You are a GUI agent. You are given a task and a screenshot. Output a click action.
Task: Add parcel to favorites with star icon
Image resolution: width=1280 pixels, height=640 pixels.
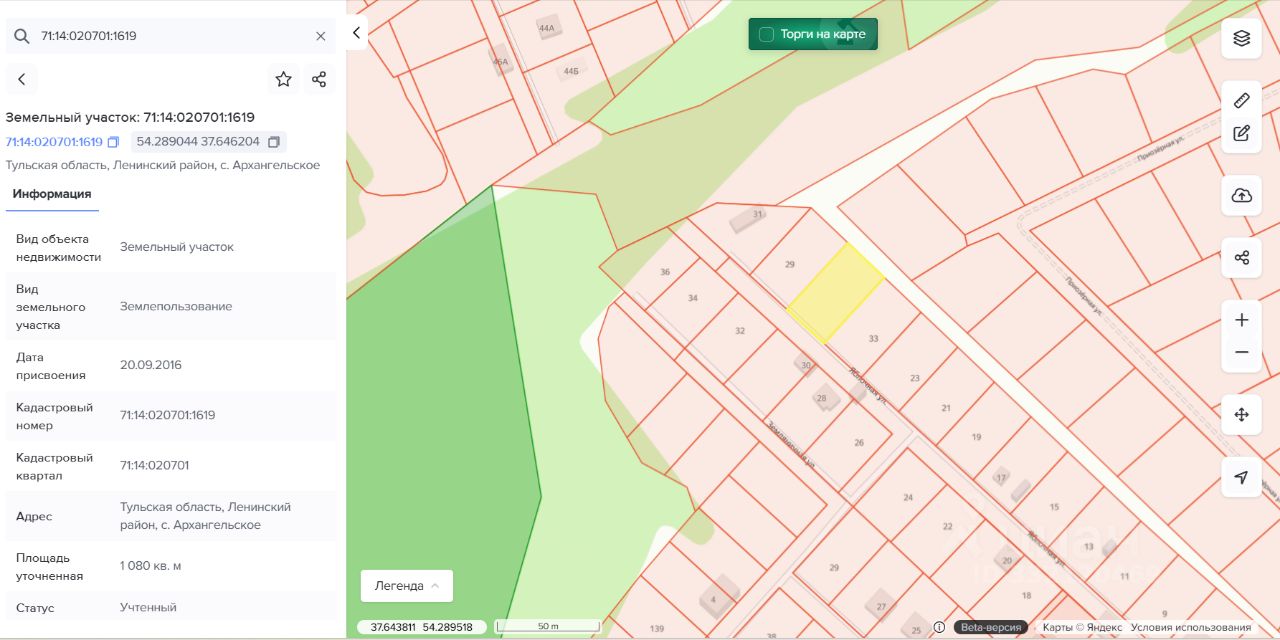tap(284, 79)
